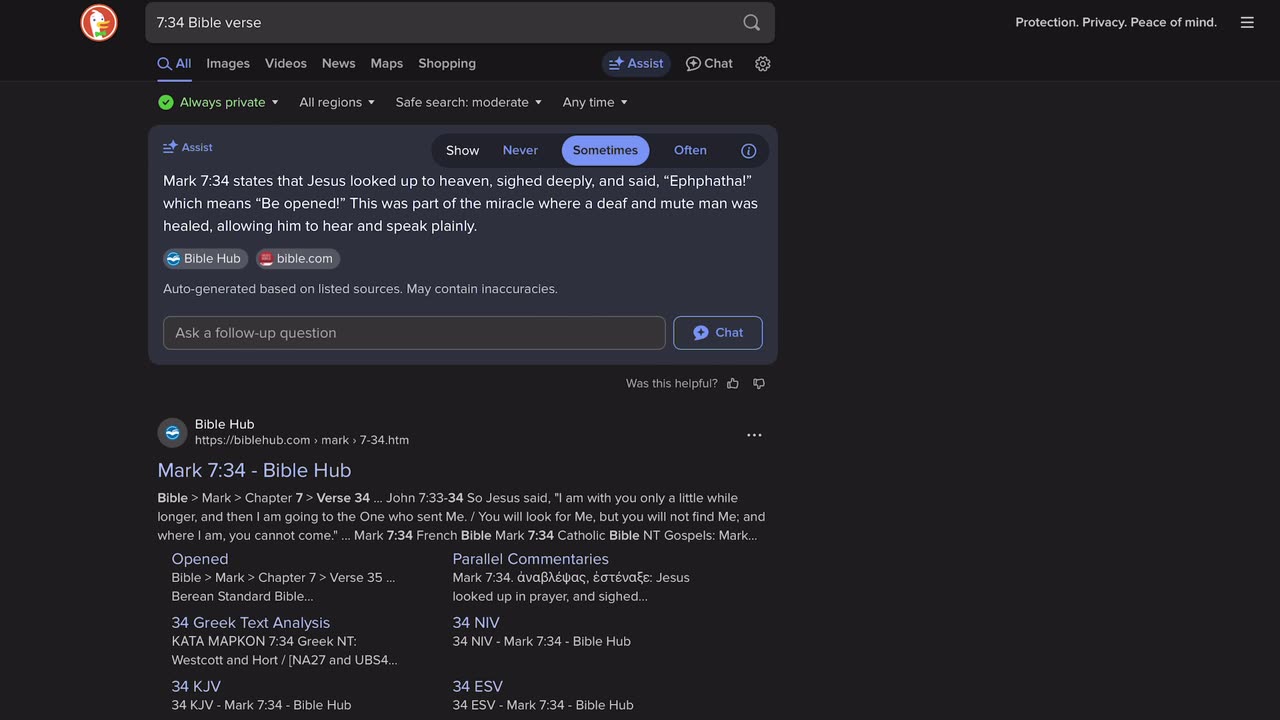Open the Parallel Commentaries sublink
1280x720 pixels.
pos(530,559)
